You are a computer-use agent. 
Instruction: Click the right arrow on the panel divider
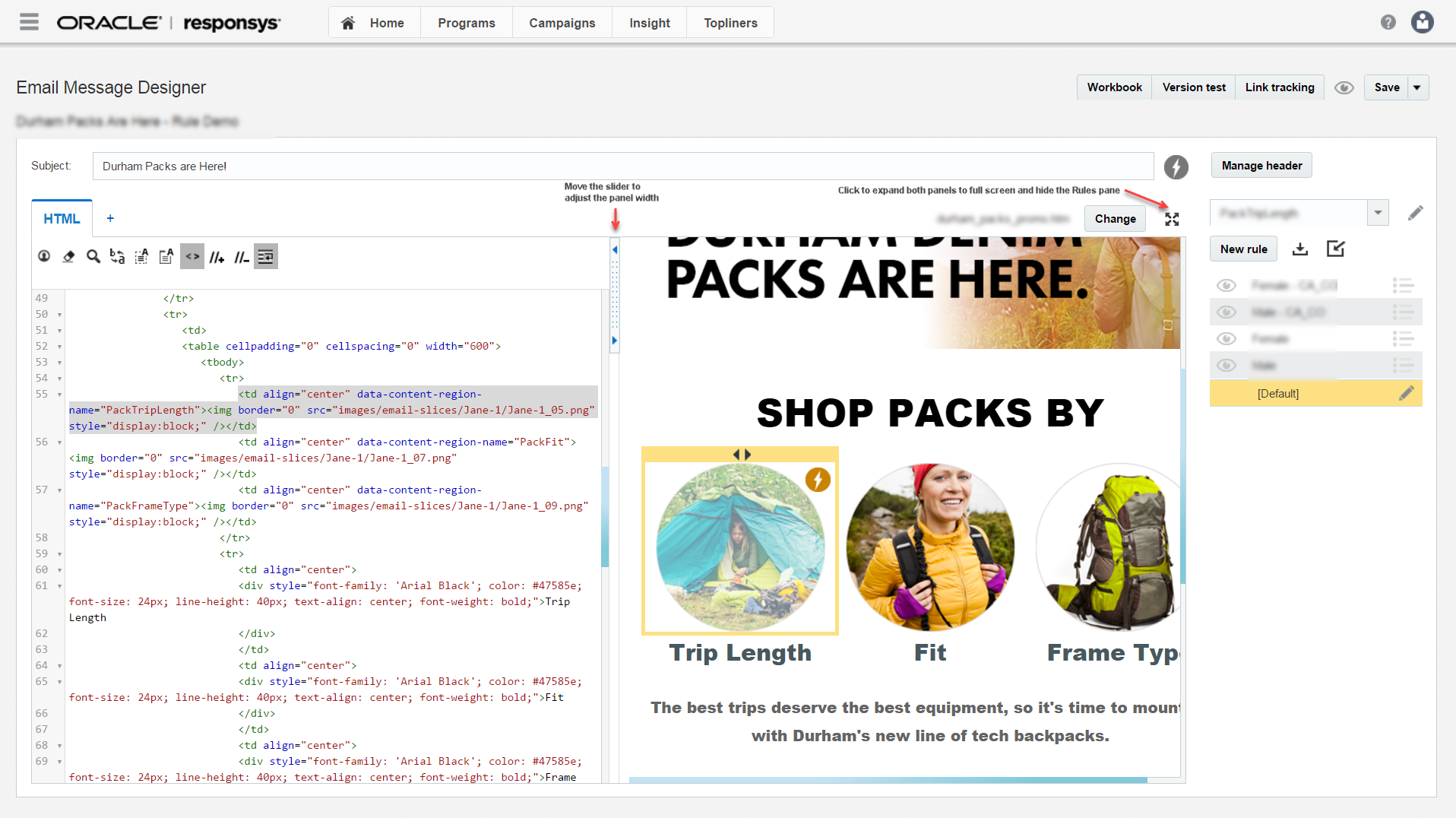[x=615, y=341]
